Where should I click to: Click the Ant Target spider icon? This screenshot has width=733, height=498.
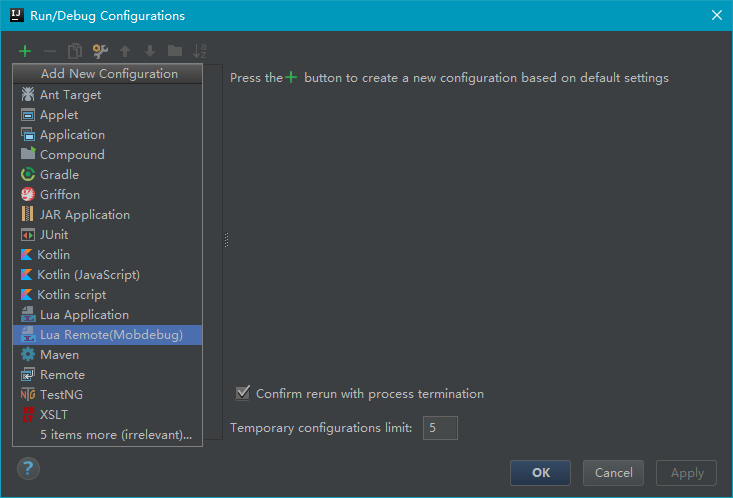click(x=28, y=94)
